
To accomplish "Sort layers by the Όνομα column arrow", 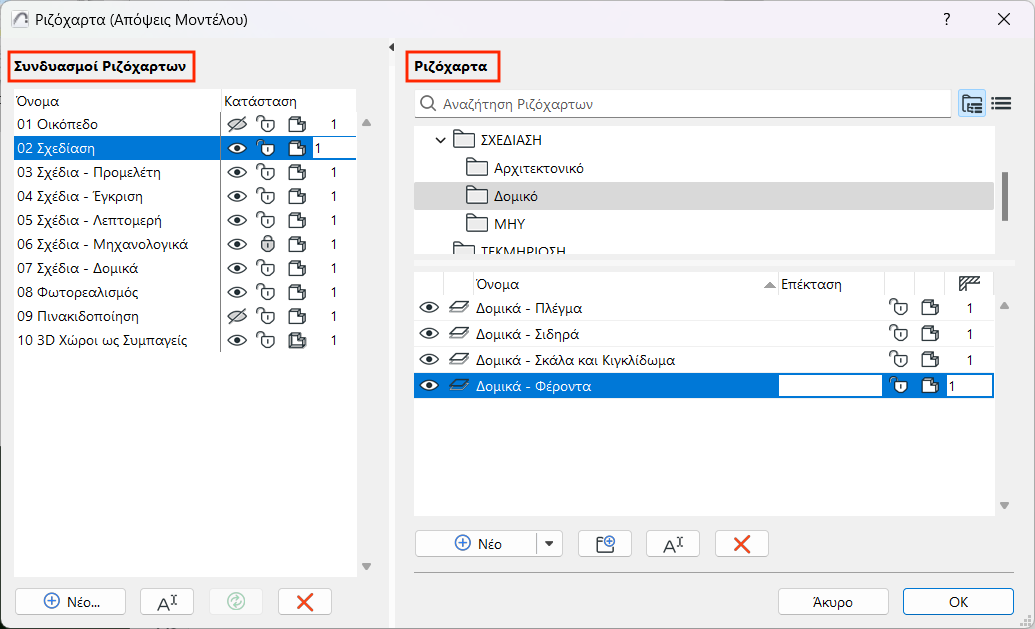I will point(769,284).
